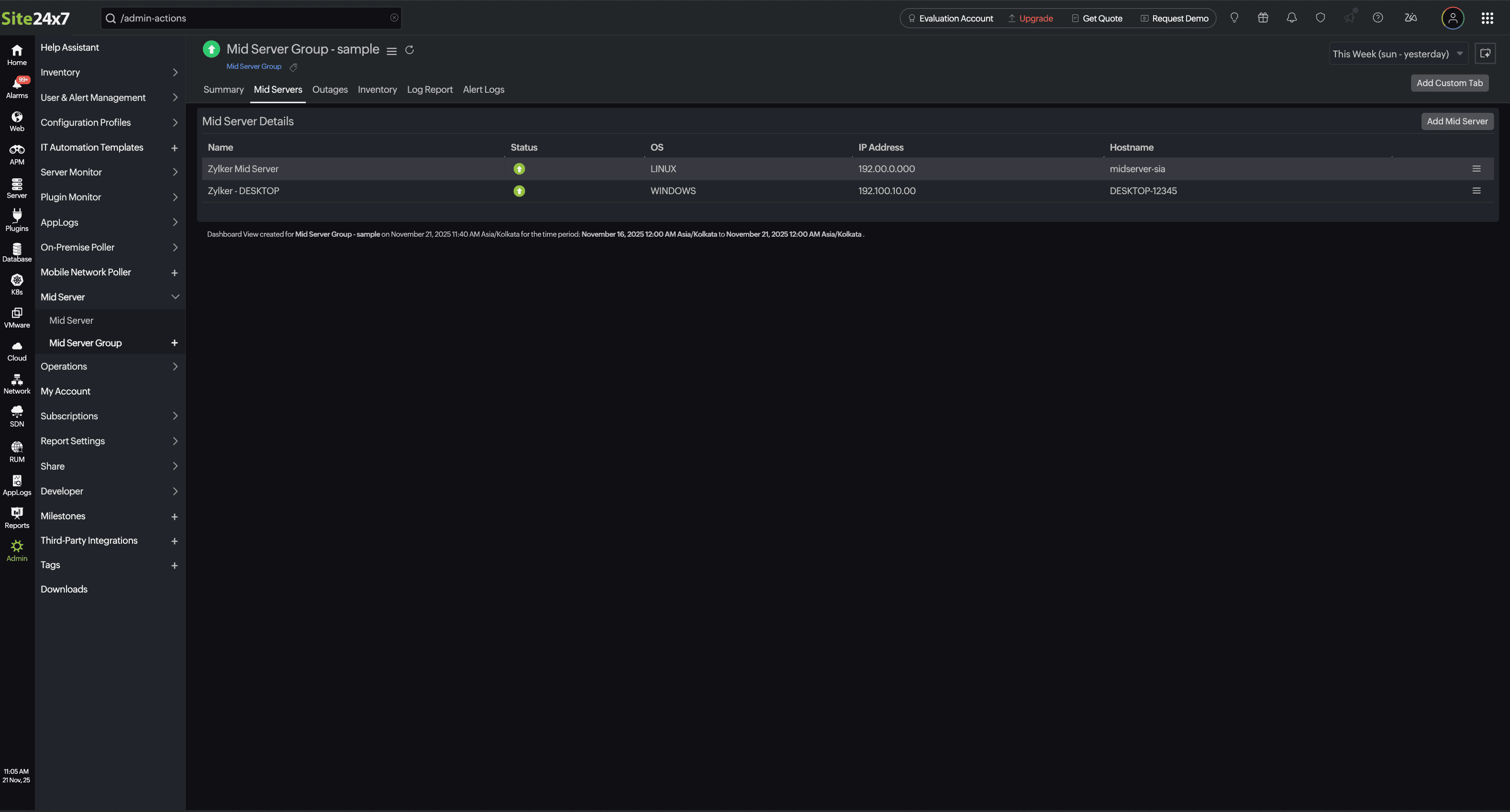
Task: Open the Log Report tab
Action: tap(430, 89)
